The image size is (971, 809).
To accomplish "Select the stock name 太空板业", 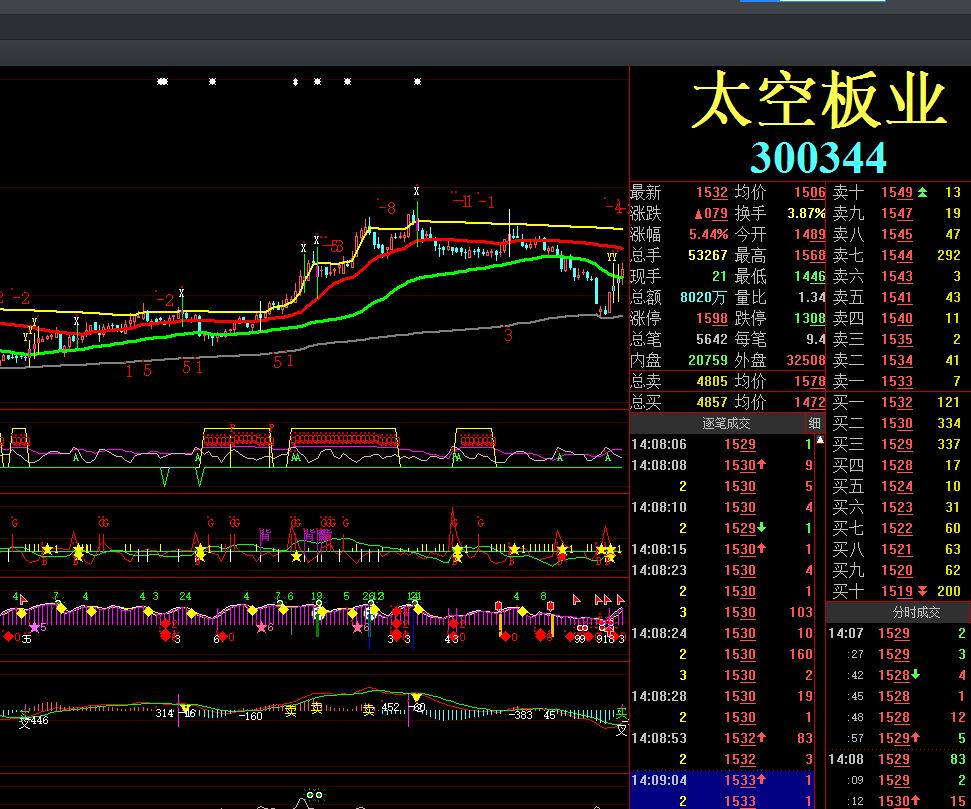I will [x=819, y=99].
